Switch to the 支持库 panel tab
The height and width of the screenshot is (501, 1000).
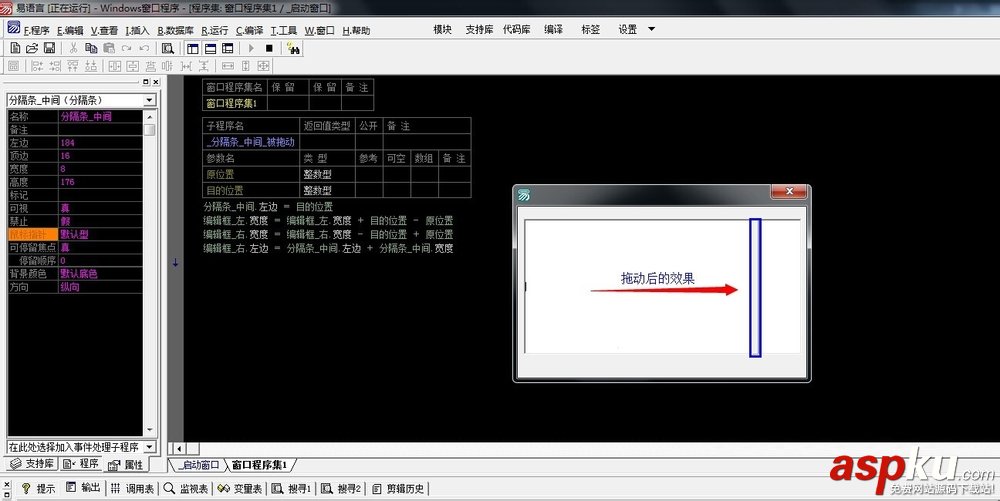point(33,463)
